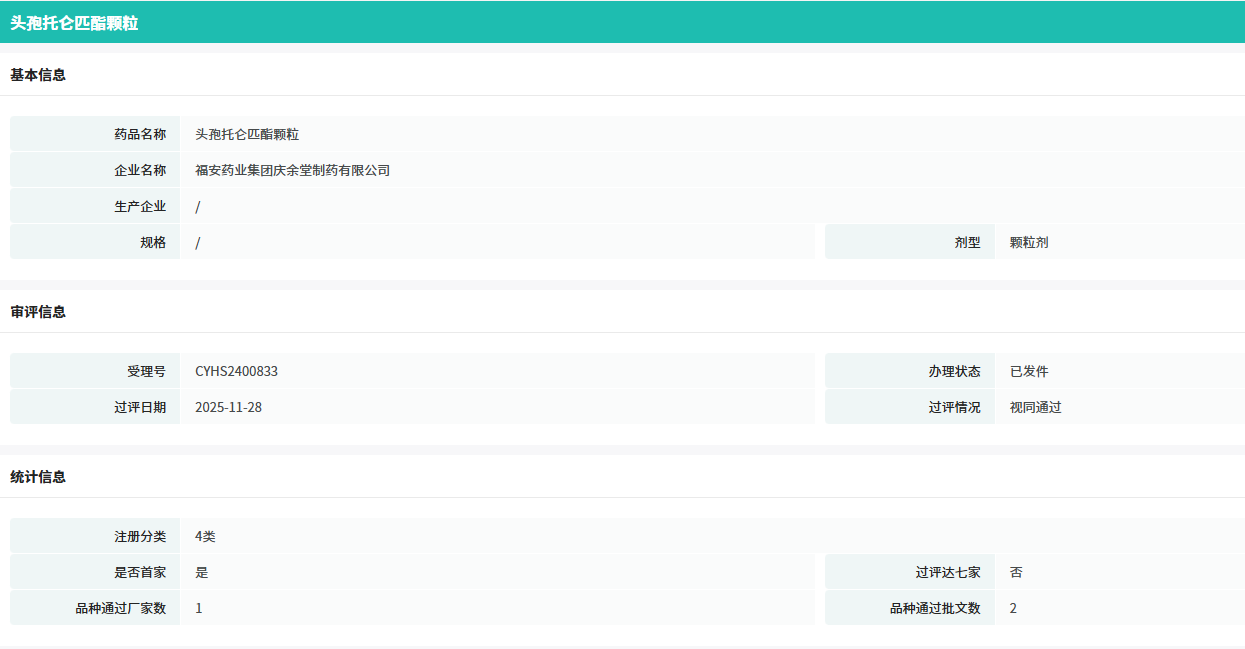Click the 规格 field label
Screen dimensions: 1245x649
click(153, 242)
